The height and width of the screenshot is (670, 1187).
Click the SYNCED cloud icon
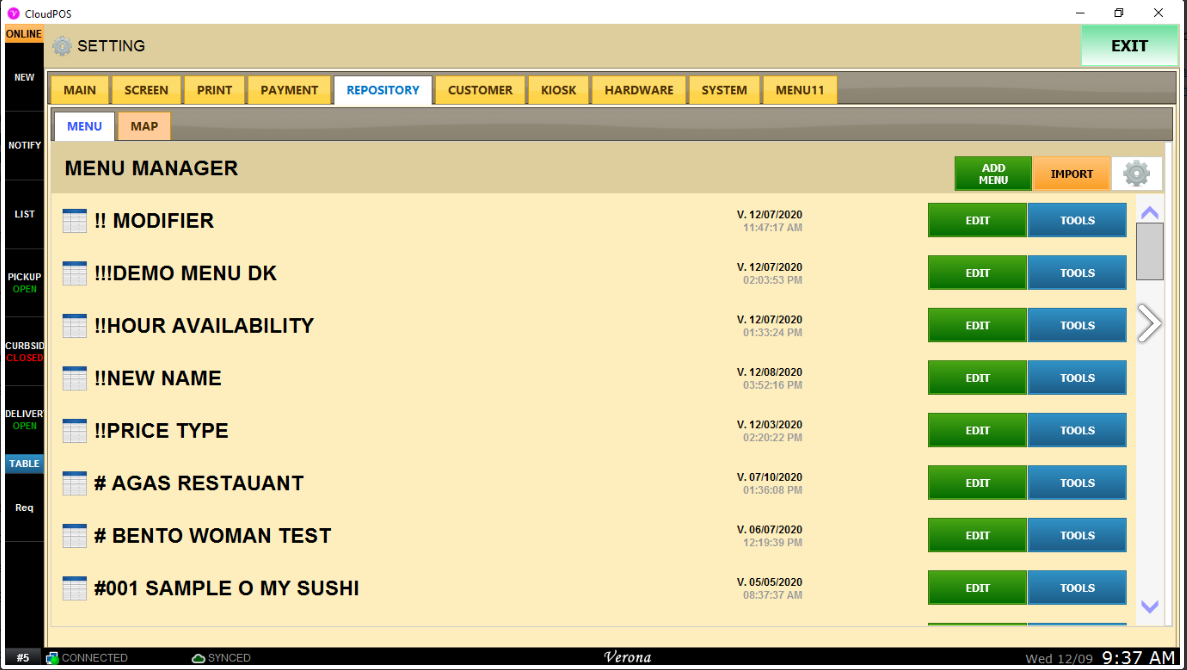pos(198,658)
